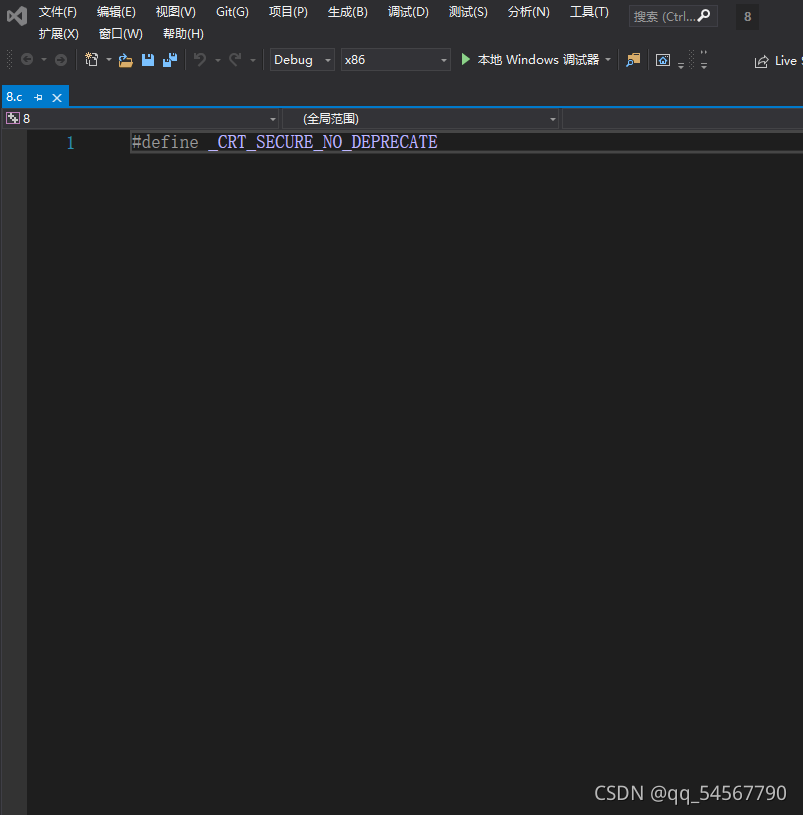
Task: Click the Redo icon
Action: (235, 60)
